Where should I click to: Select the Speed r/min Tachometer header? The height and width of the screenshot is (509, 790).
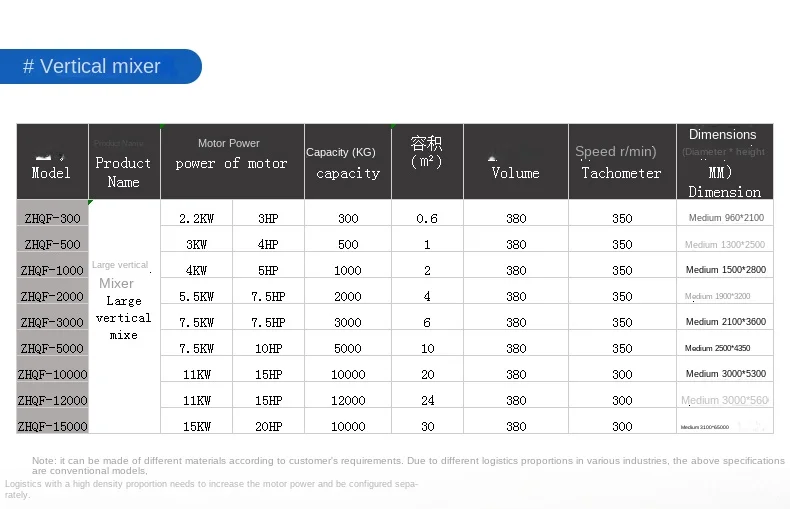pyautogui.click(x=622, y=162)
